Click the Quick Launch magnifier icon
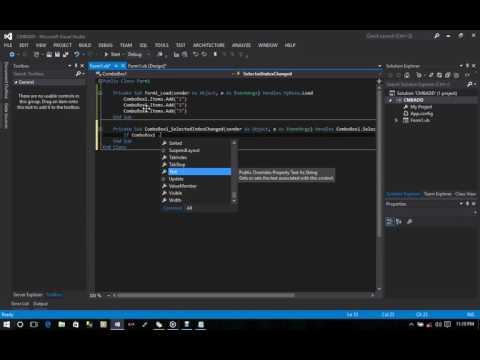 (x=437, y=36)
